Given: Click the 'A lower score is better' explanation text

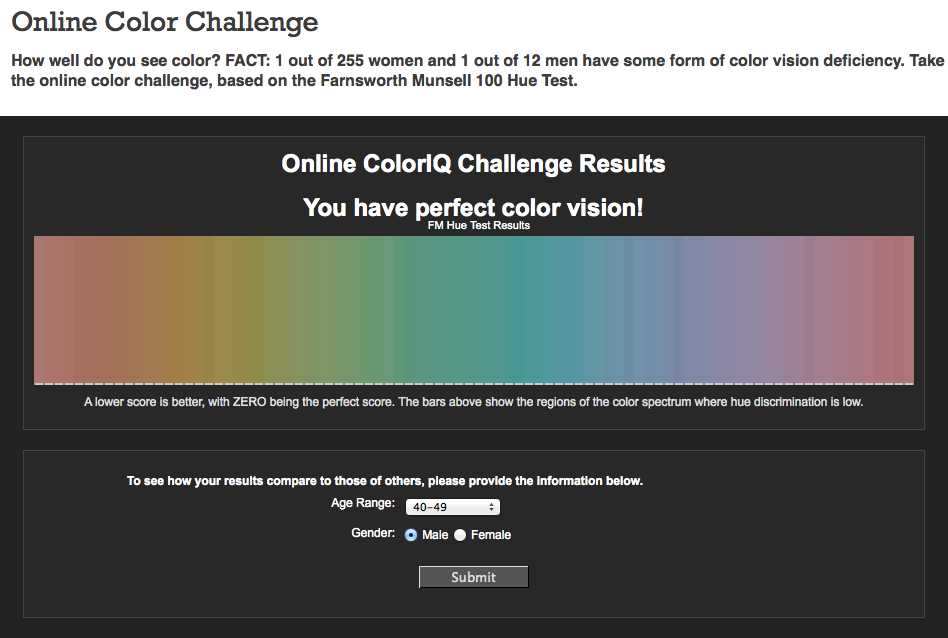Looking at the screenshot, I should (x=473, y=402).
